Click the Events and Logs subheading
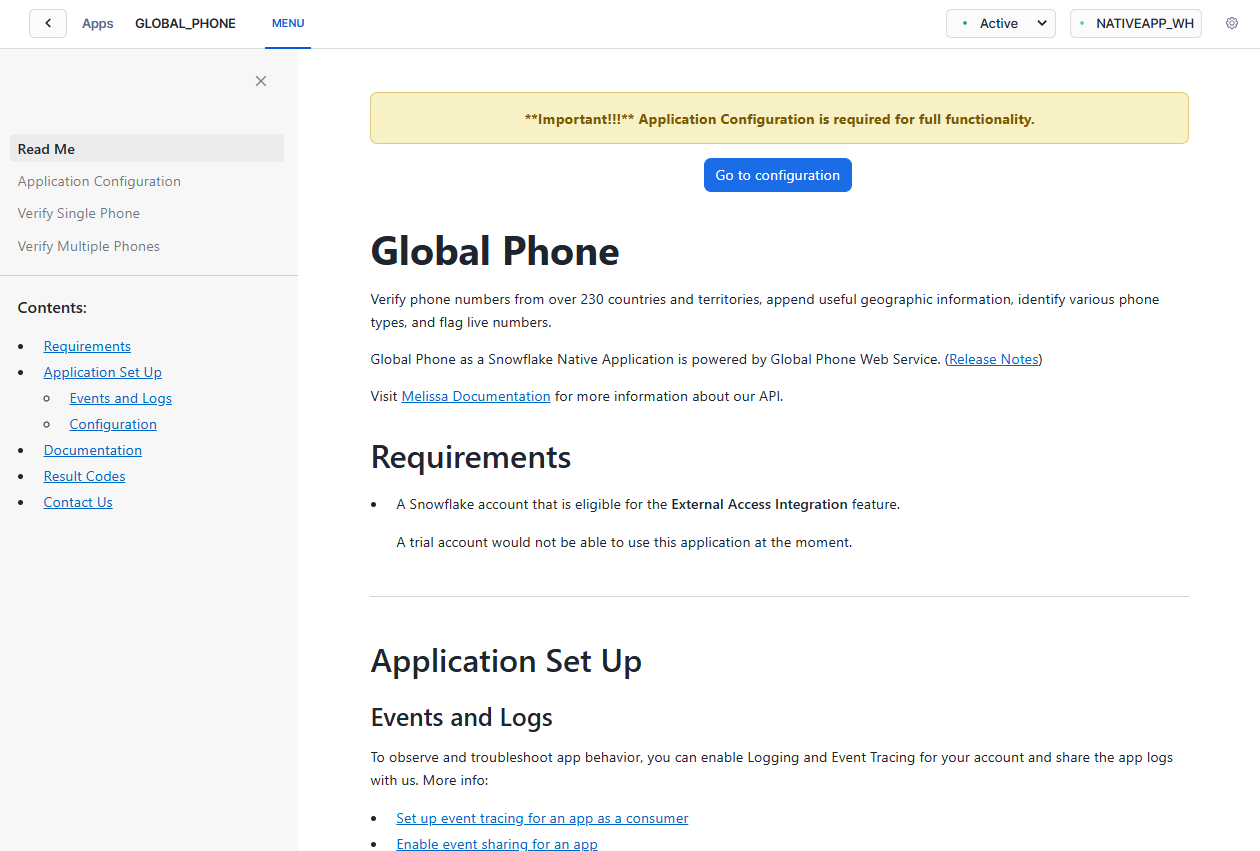 tap(462, 717)
